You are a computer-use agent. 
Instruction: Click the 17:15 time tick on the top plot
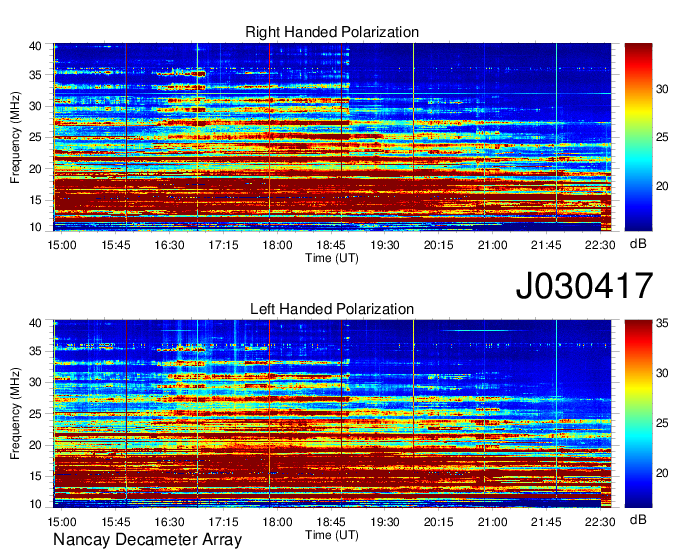click(223, 245)
